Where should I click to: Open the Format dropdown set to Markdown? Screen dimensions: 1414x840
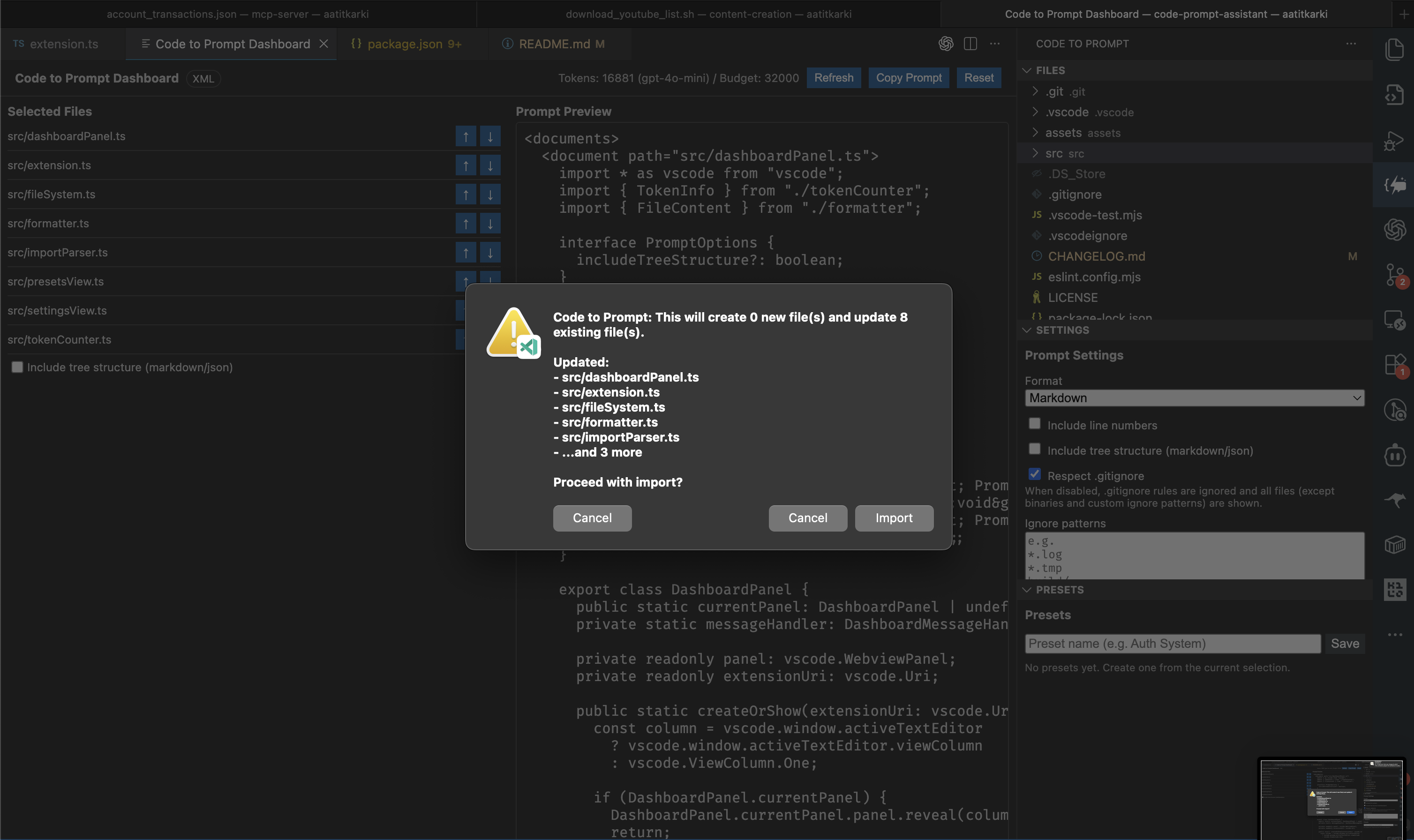(1195, 397)
